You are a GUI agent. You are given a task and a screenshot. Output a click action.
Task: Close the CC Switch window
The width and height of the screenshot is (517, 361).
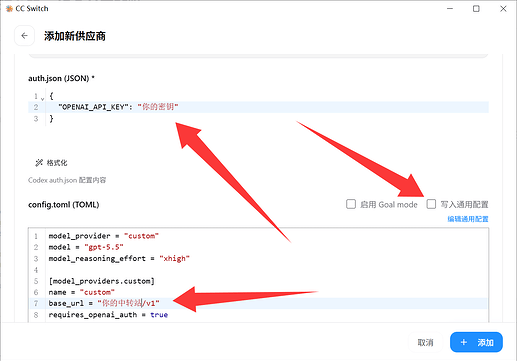coord(503,9)
